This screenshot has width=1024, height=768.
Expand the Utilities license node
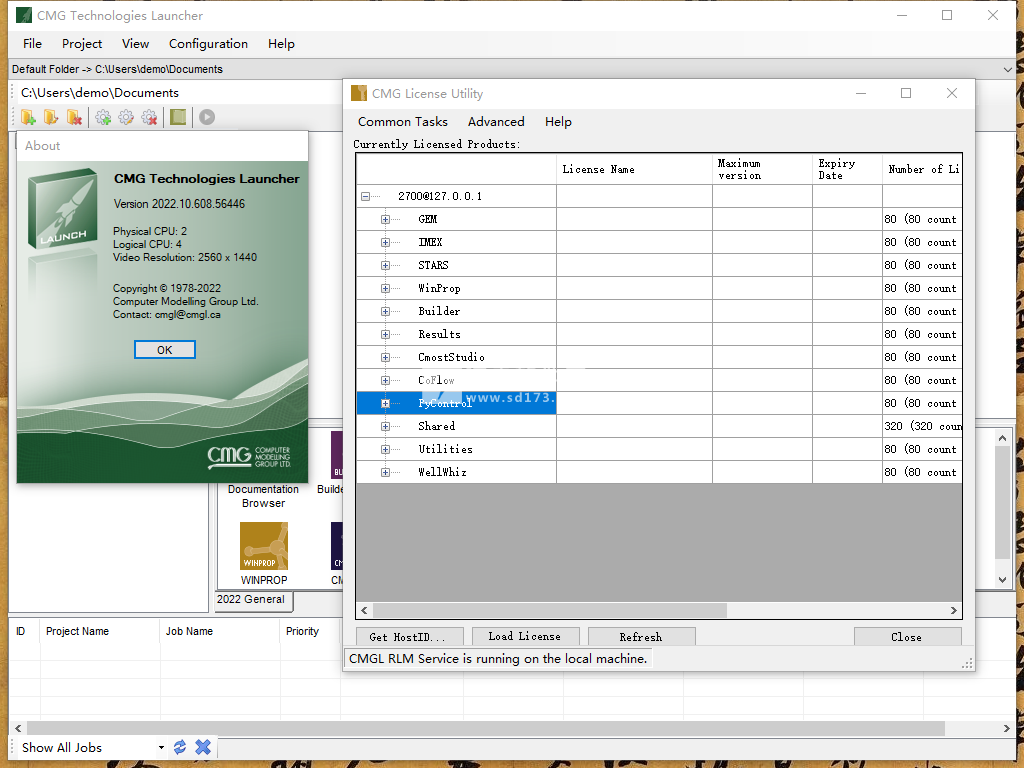pyautogui.click(x=385, y=449)
